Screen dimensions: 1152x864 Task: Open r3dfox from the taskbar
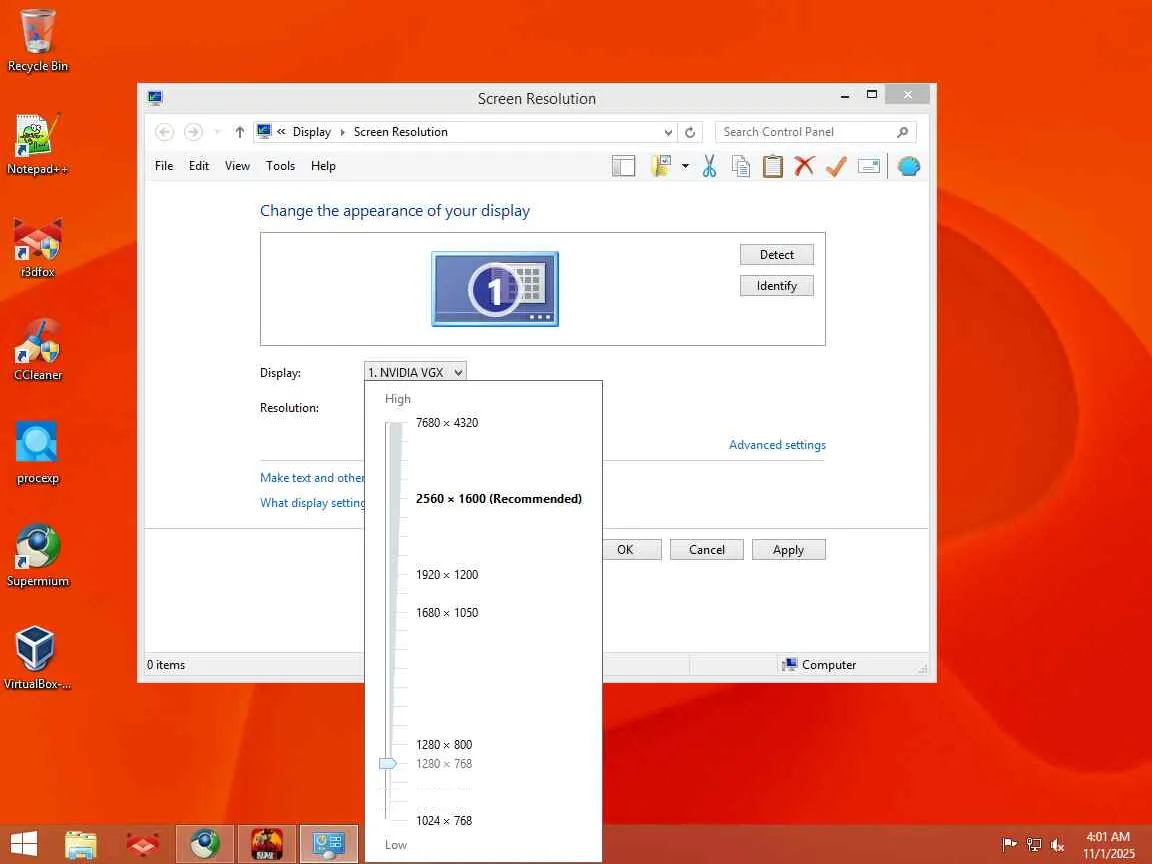point(143,844)
